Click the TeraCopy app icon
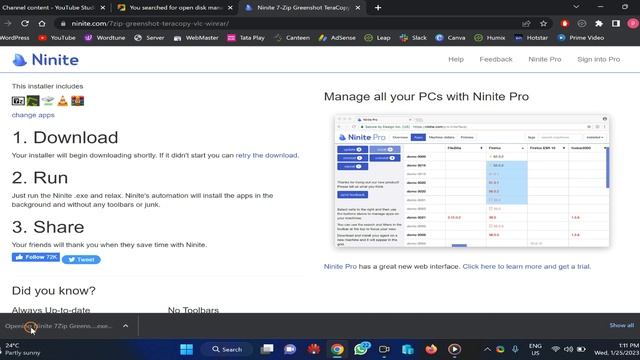This screenshot has width=640, height=360. click(48, 100)
